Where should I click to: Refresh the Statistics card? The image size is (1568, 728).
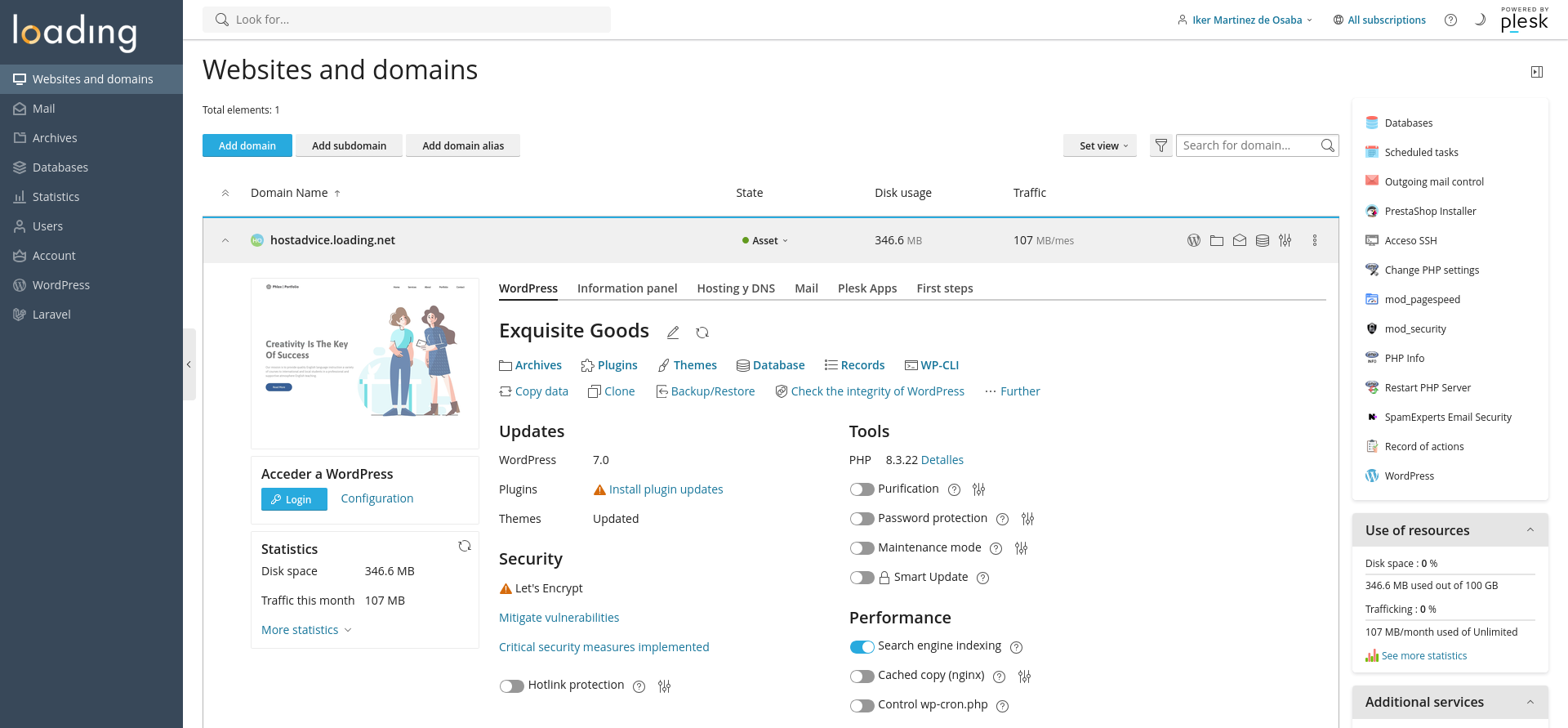pos(465,546)
